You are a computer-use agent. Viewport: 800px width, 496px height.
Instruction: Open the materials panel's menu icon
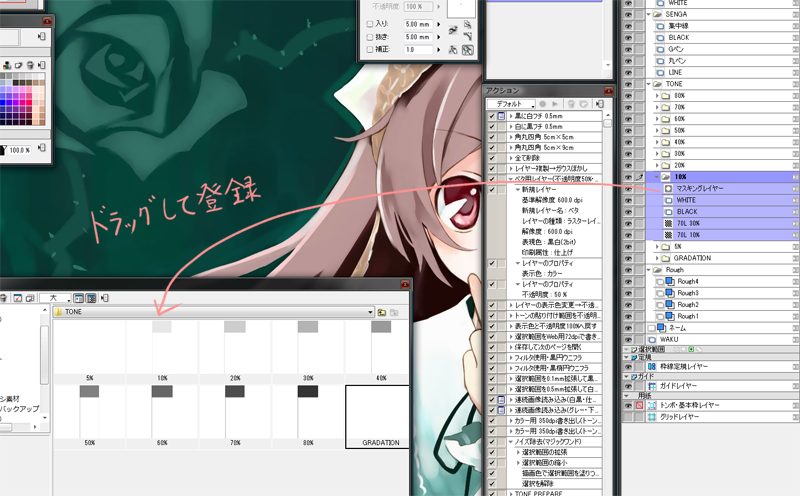(105, 298)
